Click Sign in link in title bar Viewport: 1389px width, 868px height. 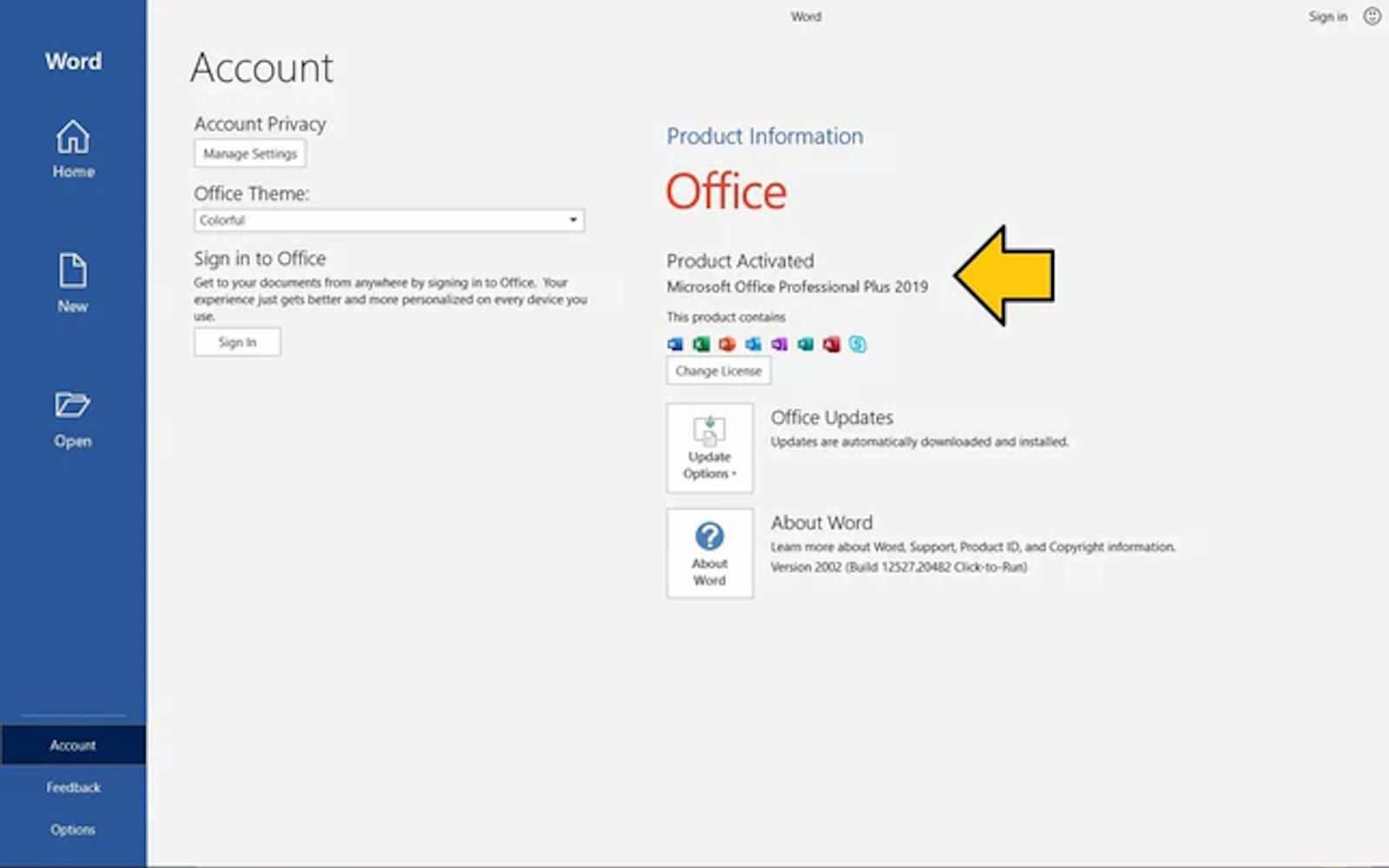point(1327,16)
